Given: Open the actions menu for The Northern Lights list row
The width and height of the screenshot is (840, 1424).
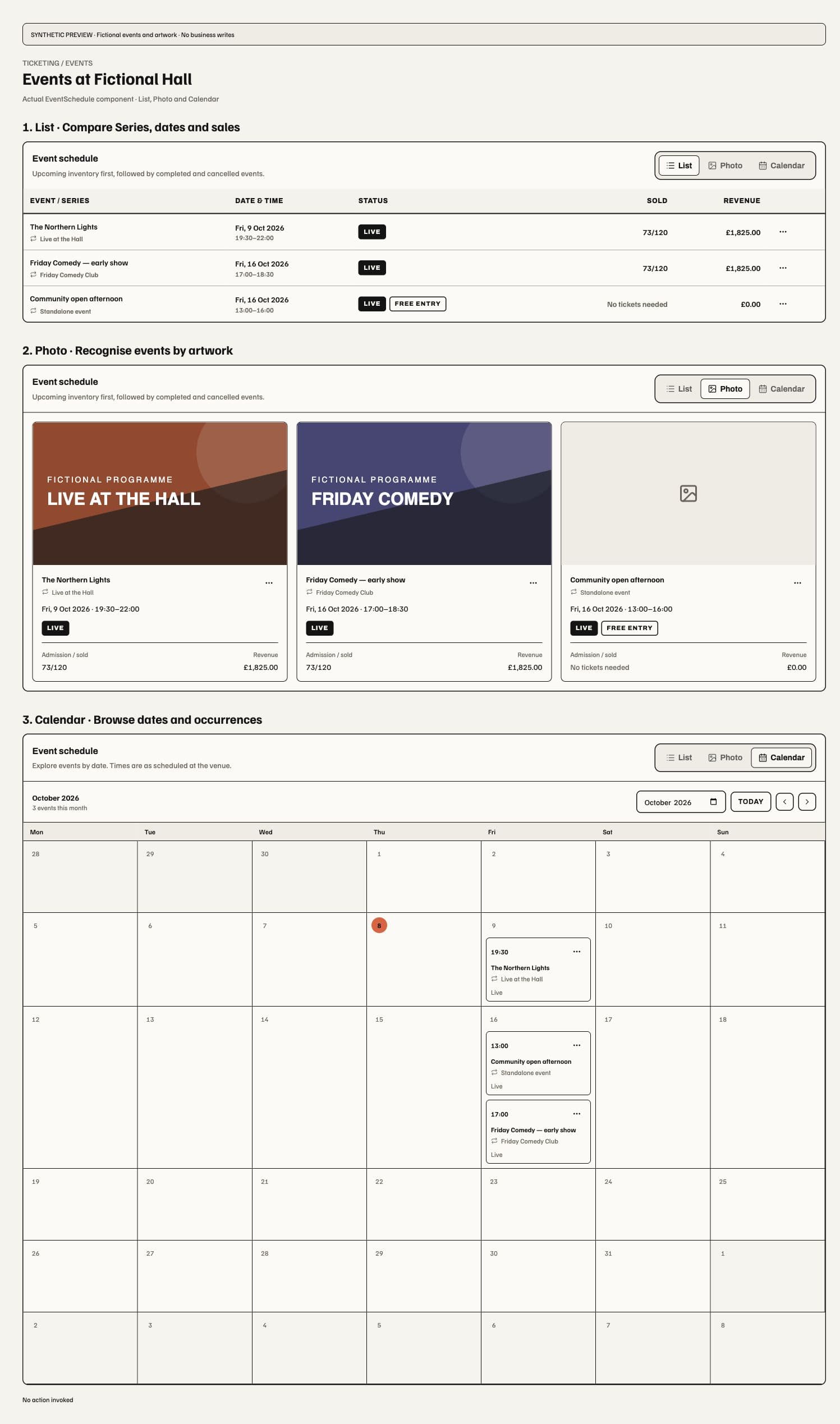Looking at the screenshot, I should click(782, 232).
